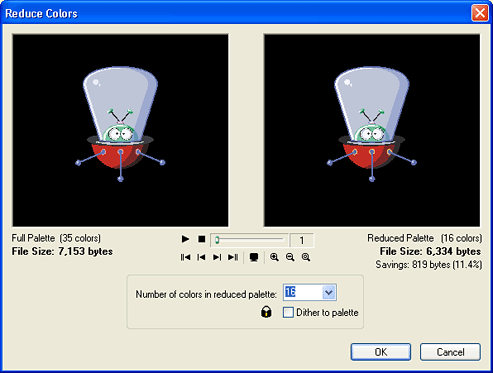Zoom in on the preview

[274, 257]
